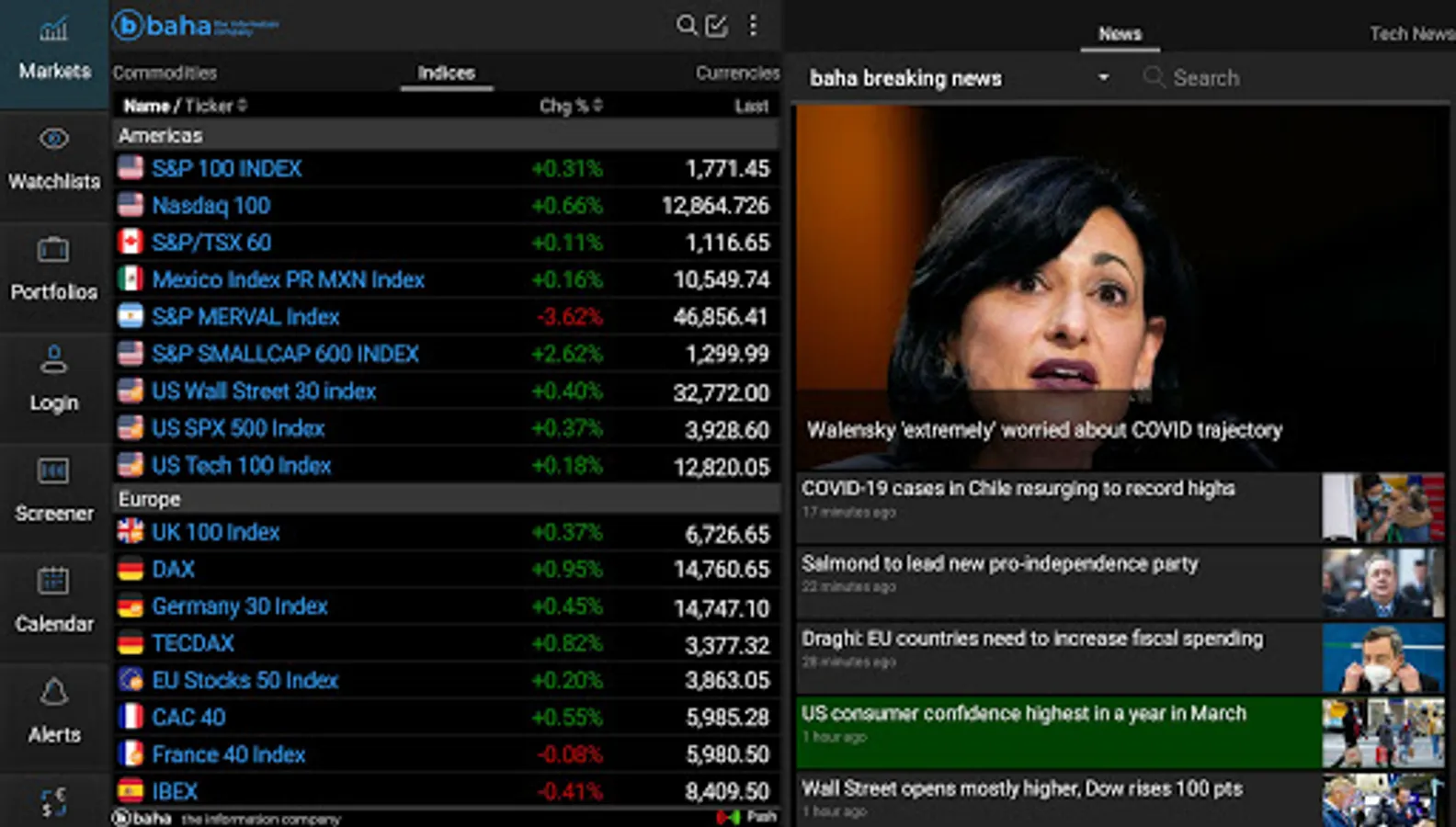Sort by Name / Ticker column
The image size is (1456, 827).
click(x=185, y=106)
